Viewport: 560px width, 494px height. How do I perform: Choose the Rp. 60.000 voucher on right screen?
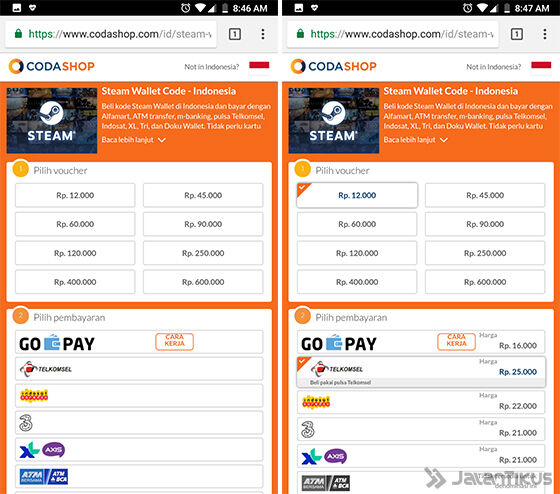[357, 224]
